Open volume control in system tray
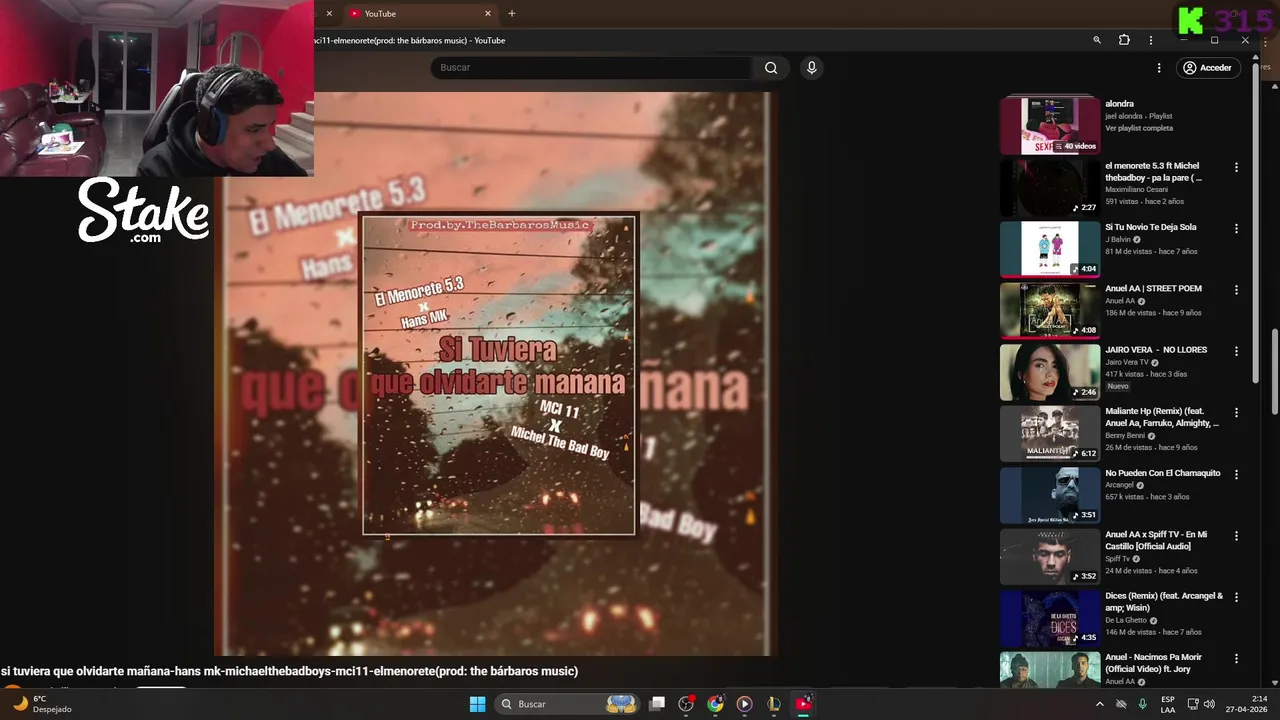 (1209, 704)
